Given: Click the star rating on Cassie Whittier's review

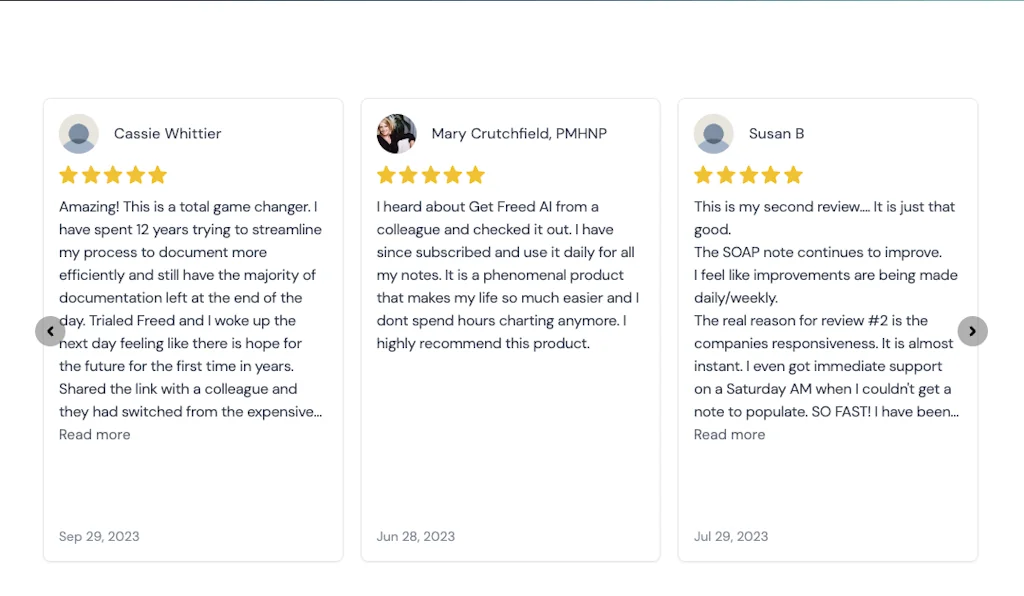Looking at the screenshot, I should point(113,175).
